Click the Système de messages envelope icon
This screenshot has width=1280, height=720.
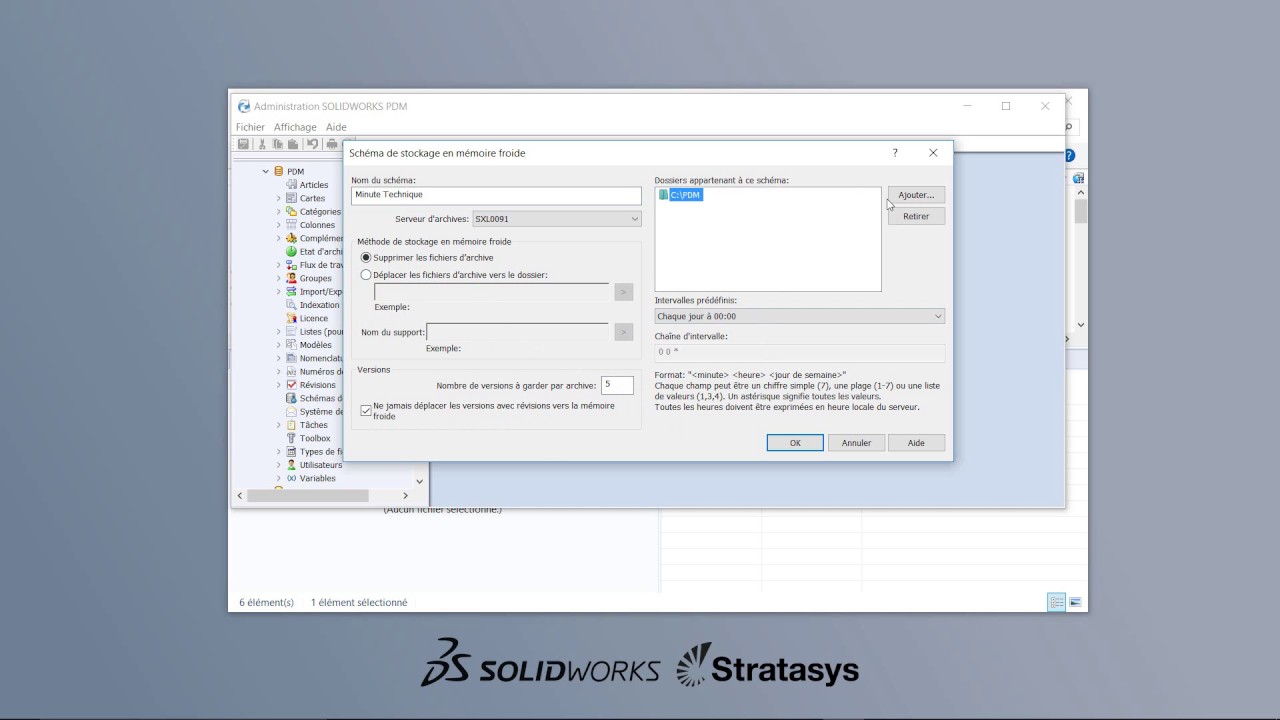[x=292, y=411]
